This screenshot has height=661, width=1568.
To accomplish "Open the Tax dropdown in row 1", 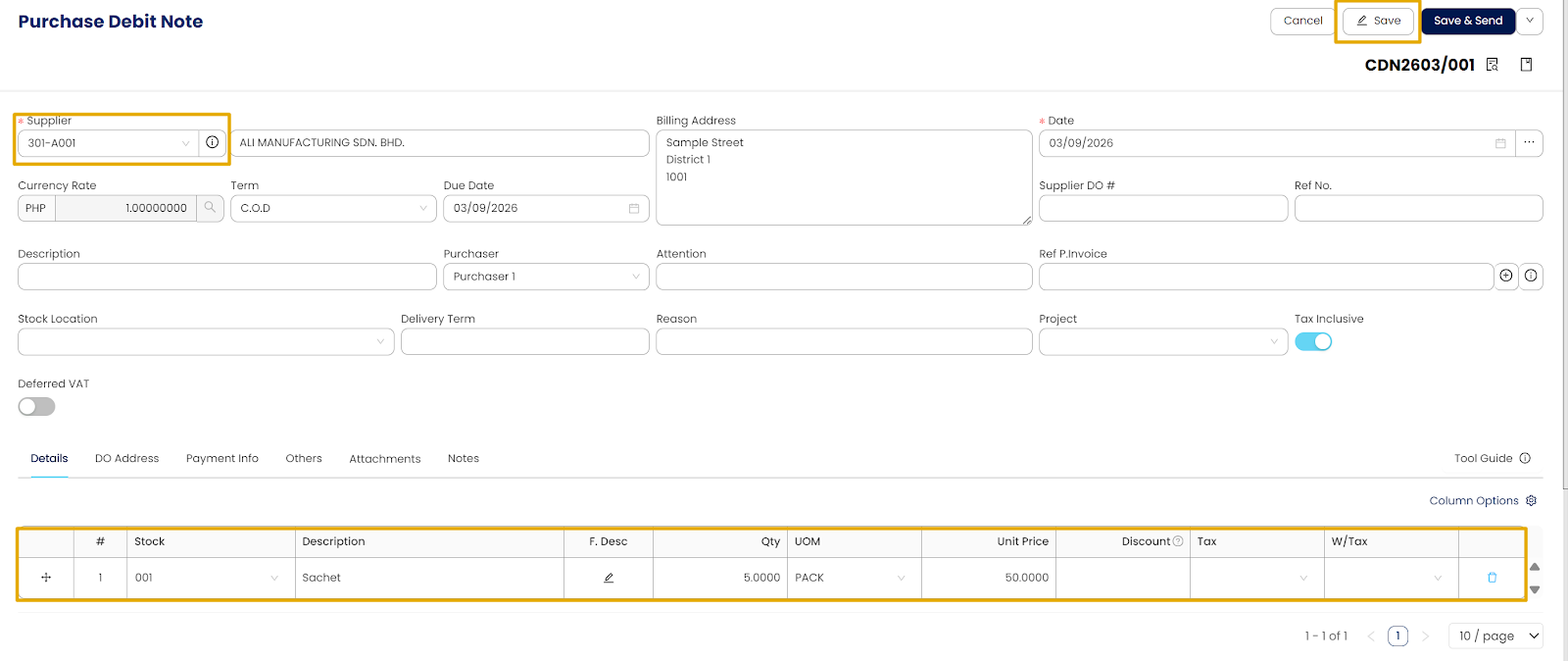I will point(1257,578).
